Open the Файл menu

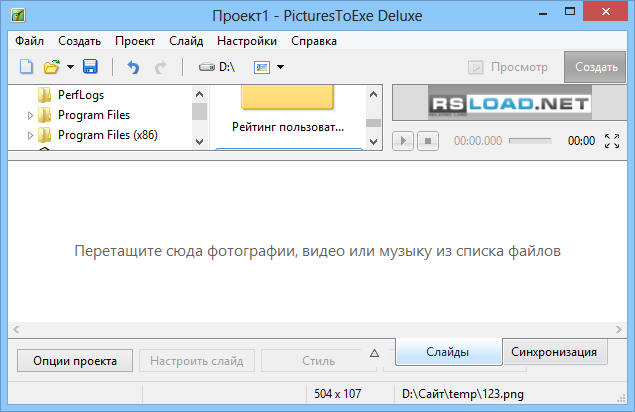30,41
